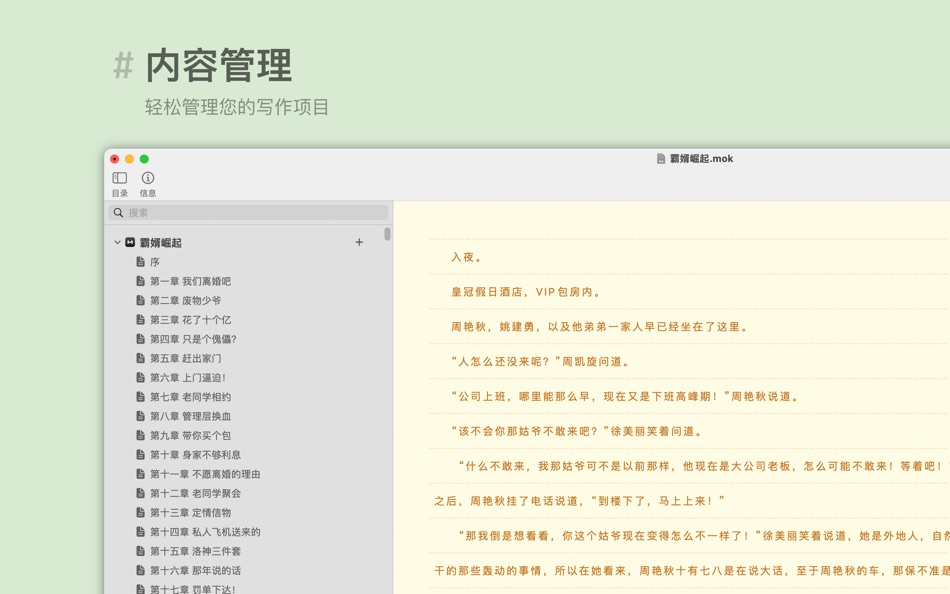
Task: Click document icon beside 第七章 老同学相约
Action: (141, 397)
